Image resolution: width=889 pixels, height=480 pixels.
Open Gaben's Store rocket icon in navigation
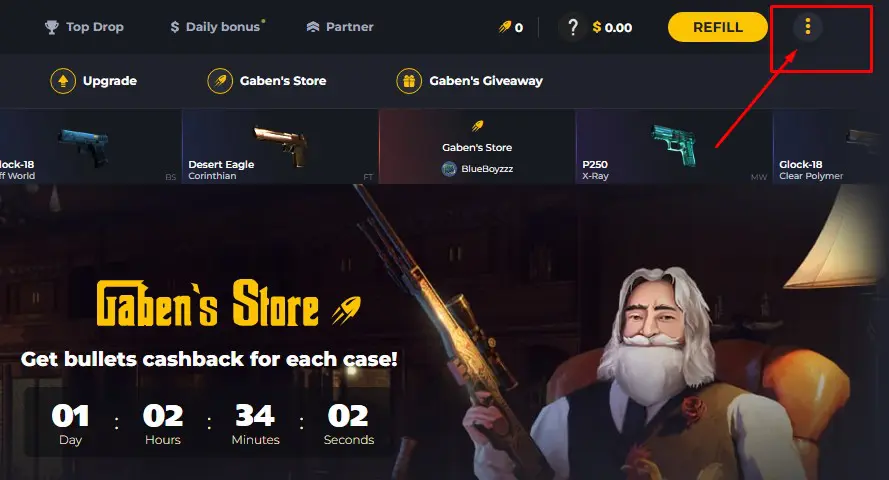[x=220, y=81]
